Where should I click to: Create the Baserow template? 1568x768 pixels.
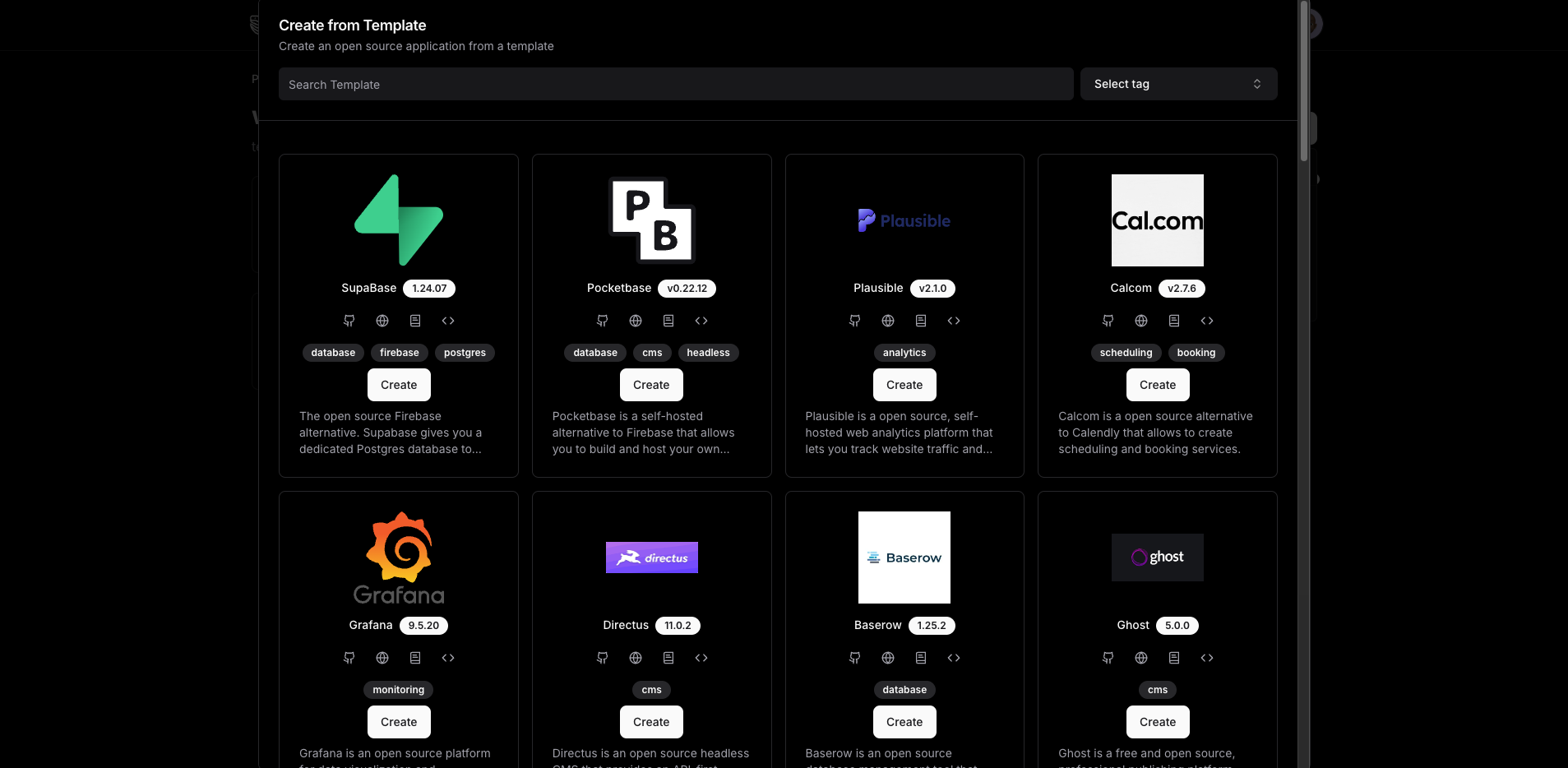pos(904,722)
